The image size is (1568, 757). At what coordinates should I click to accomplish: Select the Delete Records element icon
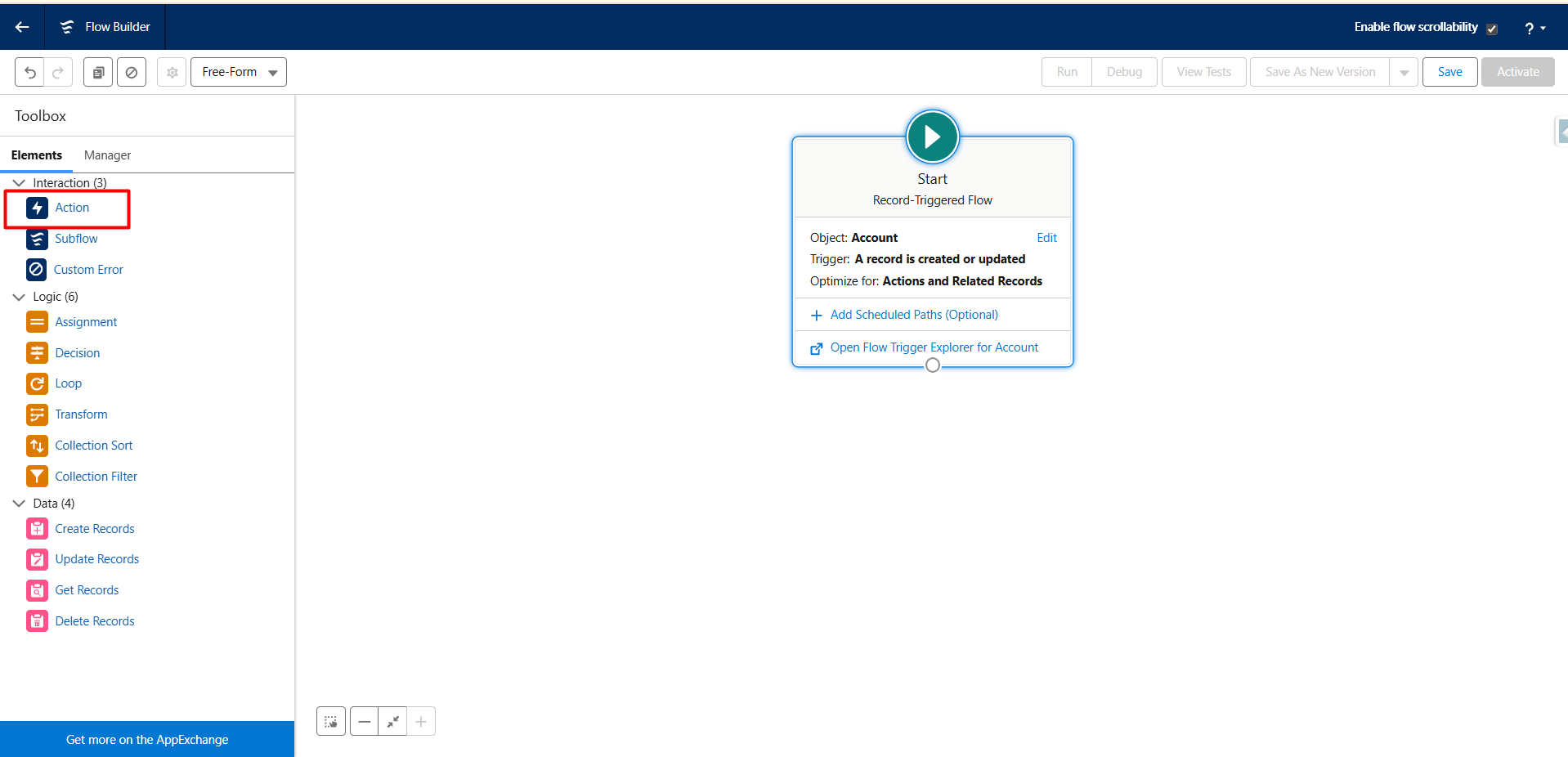pyautogui.click(x=37, y=621)
